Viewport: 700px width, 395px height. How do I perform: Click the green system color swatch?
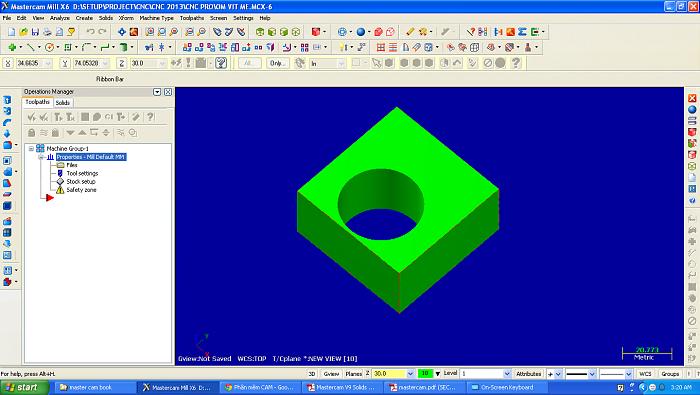point(425,374)
